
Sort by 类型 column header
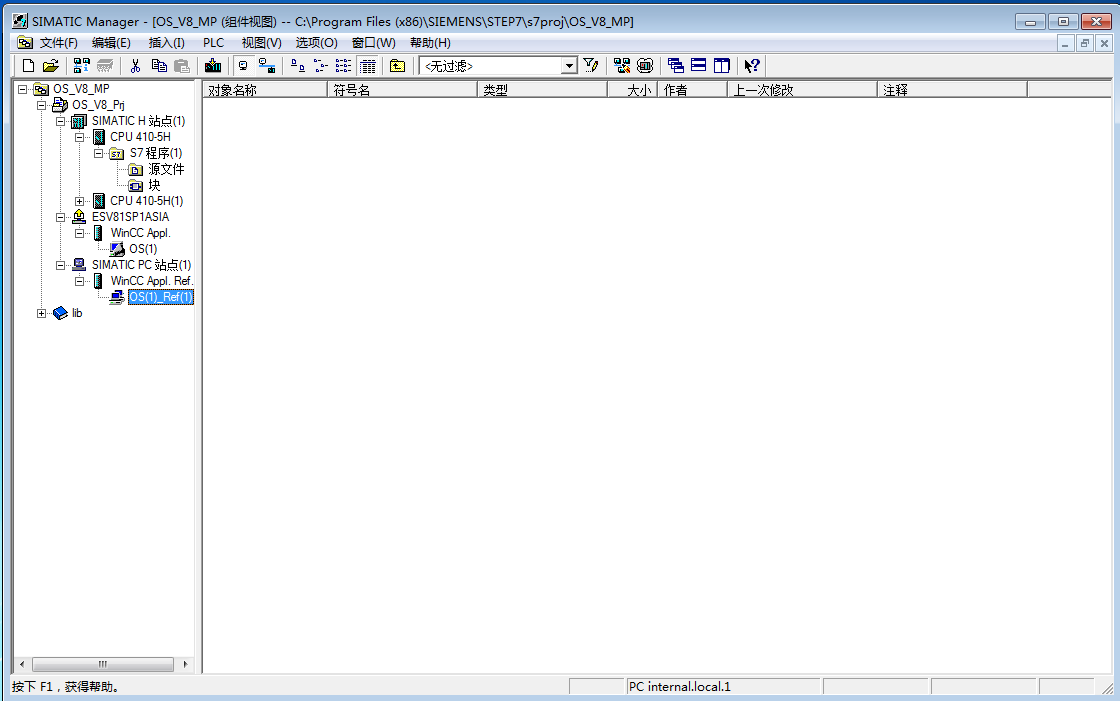pos(542,90)
